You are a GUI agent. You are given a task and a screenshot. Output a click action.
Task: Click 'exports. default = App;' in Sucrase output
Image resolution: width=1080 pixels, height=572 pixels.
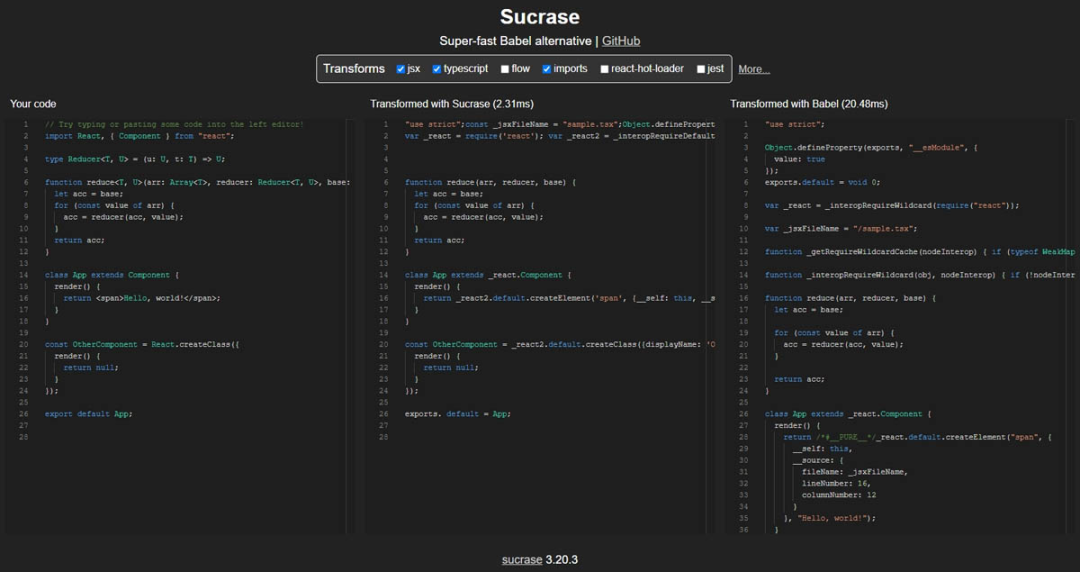point(458,414)
